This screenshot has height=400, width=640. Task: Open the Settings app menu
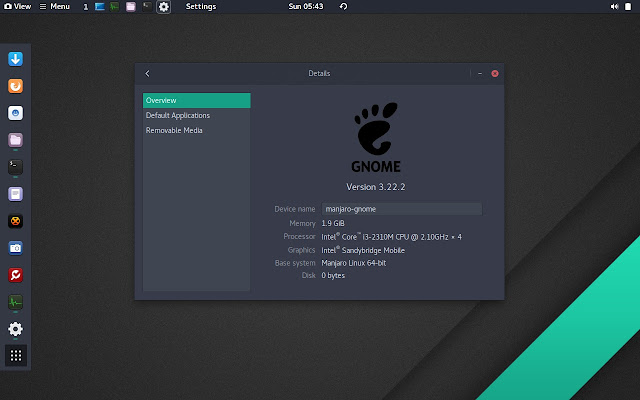(201, 7)
